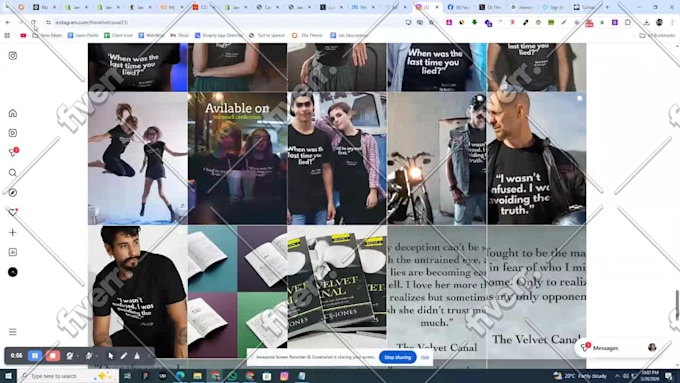Open the Shopify App Detector bookmark
This screenshot has width=680, height=383.
218,35
